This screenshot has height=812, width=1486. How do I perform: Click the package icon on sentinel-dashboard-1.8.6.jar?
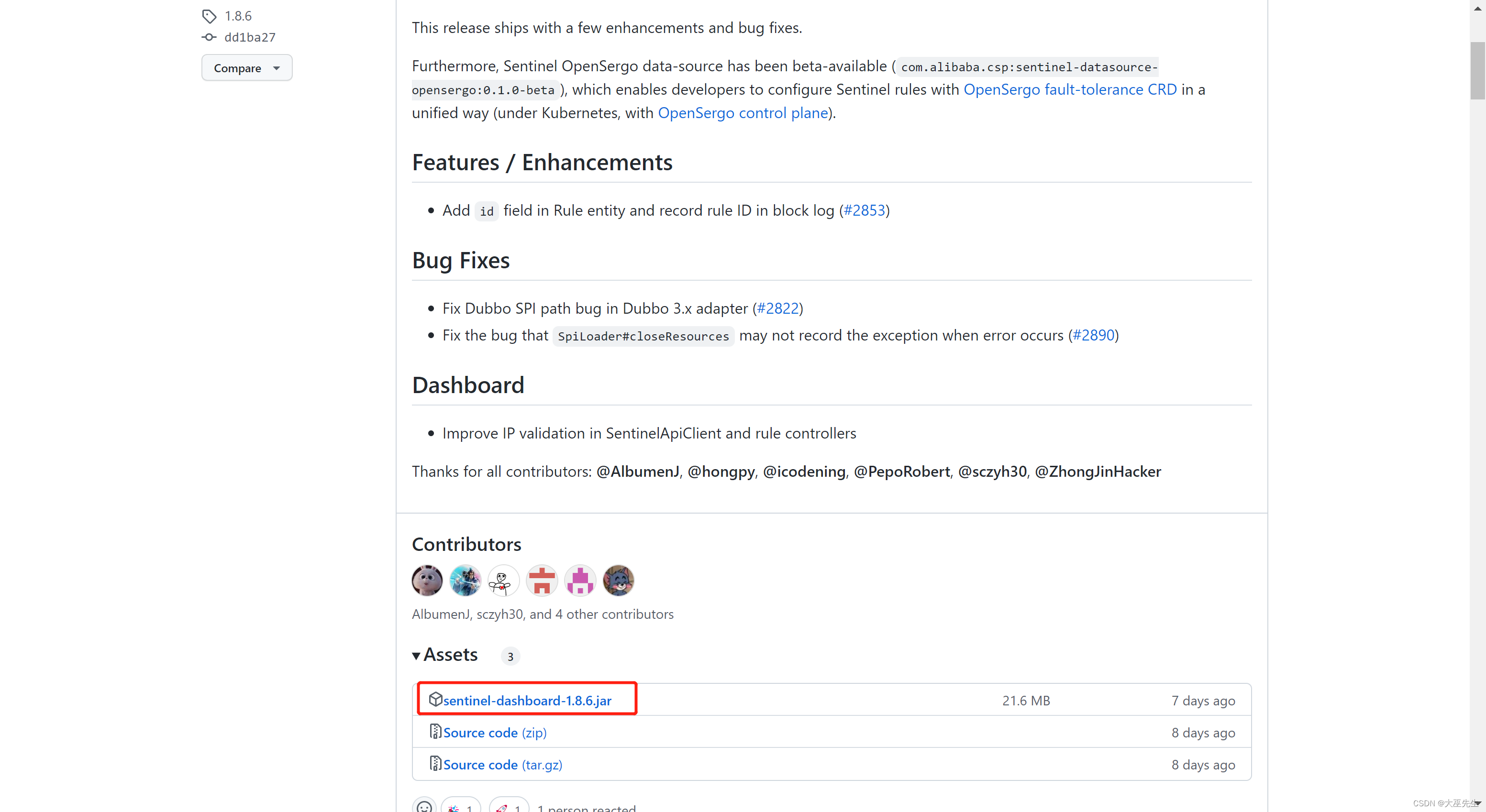pos(437,700)
